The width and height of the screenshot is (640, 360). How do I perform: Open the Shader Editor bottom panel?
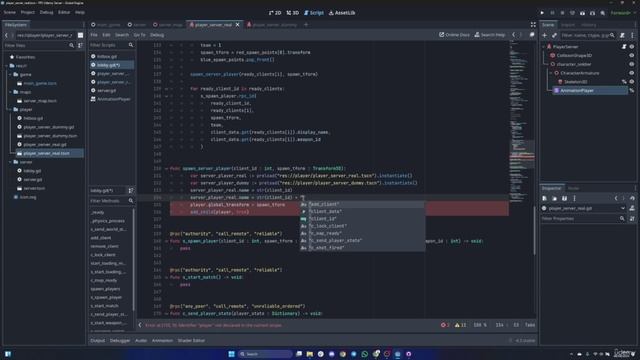pyautogui.click(x=191, y=340)
